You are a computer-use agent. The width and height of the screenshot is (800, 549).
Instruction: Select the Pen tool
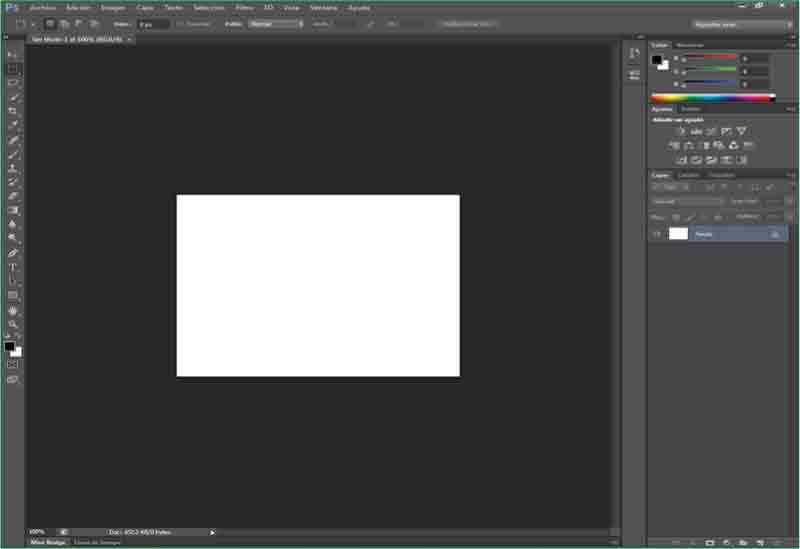pyautogui.click(x=13, y=253)
